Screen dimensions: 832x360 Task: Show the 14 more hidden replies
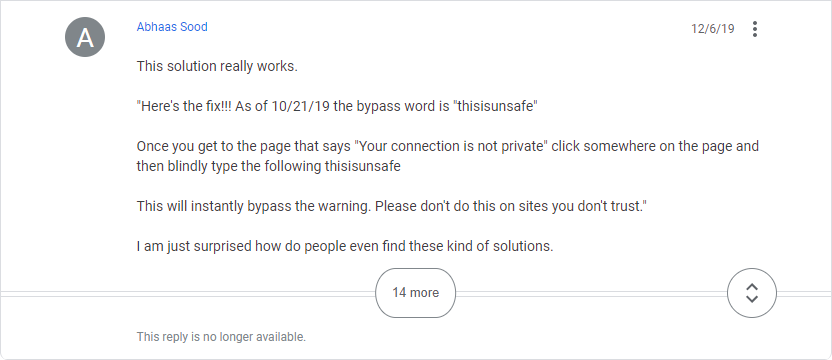click(x=415, y=293)
